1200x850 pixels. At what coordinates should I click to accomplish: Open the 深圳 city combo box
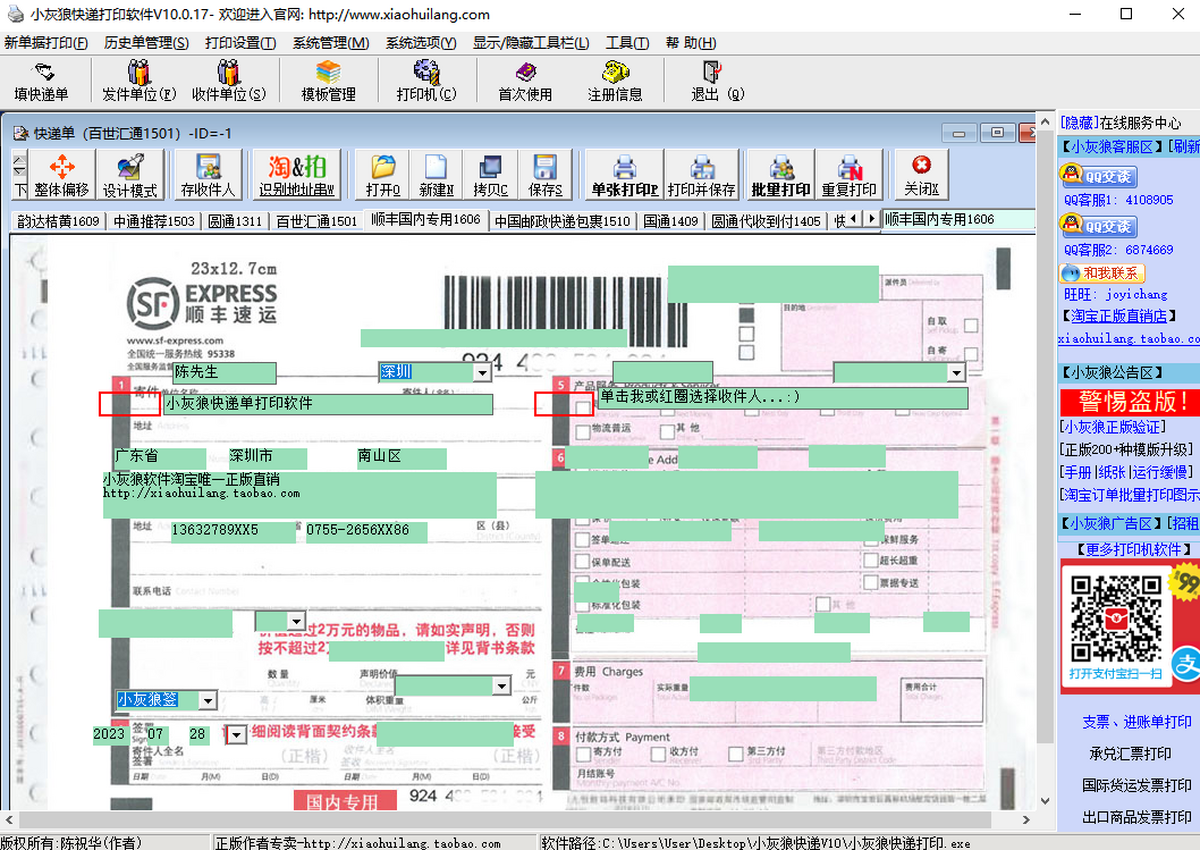[x=482, y=372]
